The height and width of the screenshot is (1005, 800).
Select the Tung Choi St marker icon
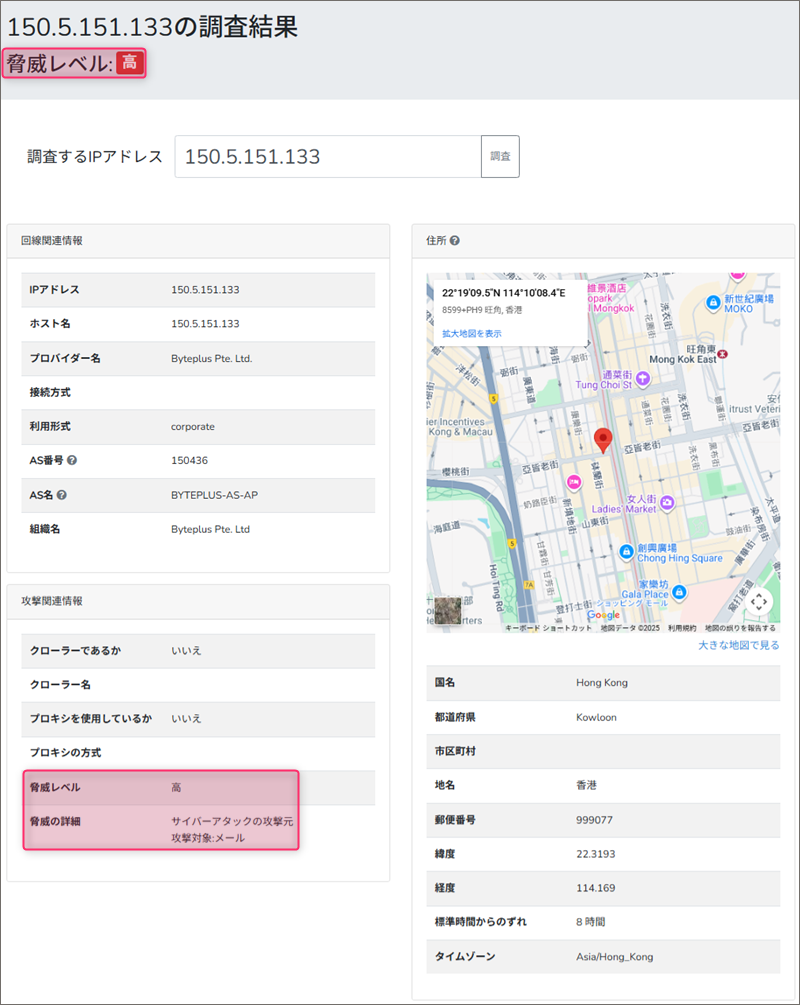click(643, 379)
